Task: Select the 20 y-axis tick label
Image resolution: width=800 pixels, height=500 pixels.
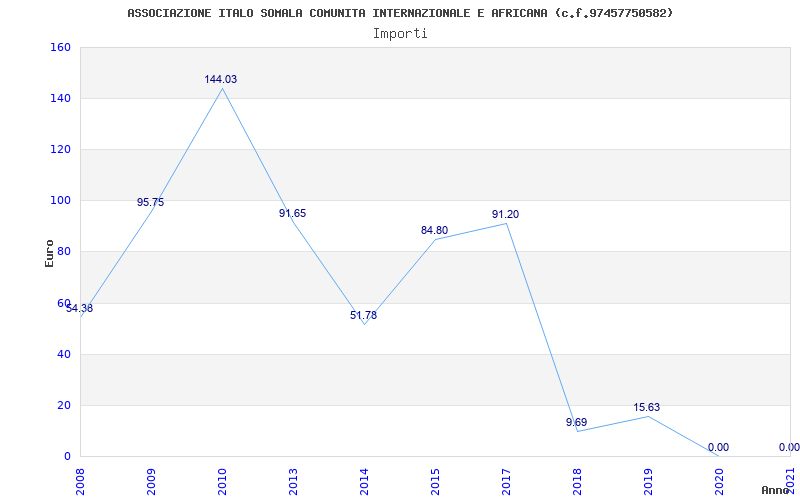Action: pyautogui.click(x=64, y=405)
